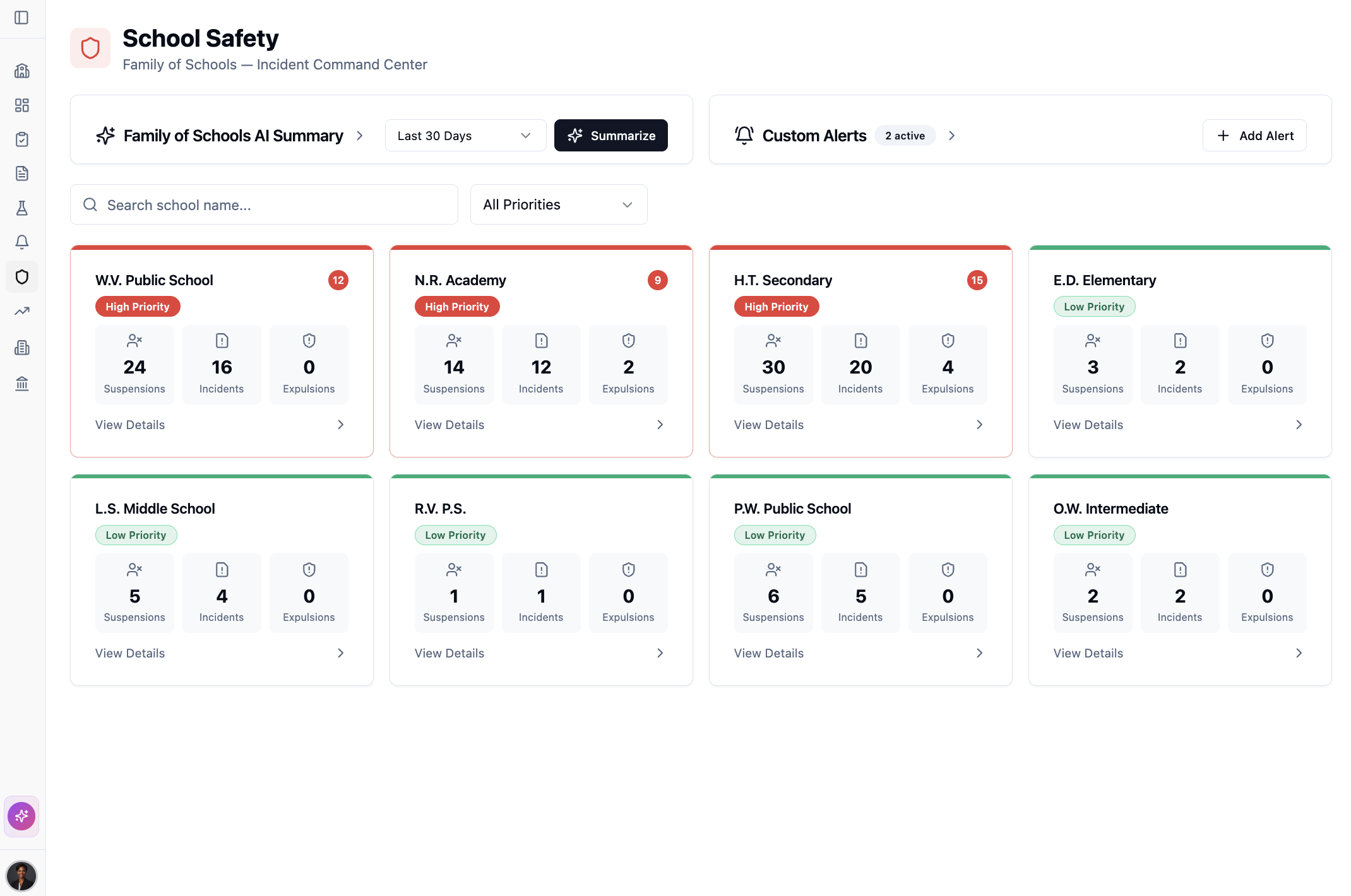
Task: Select the clipboard tasks sidebar icon
Action: click(x=22, y=139)
